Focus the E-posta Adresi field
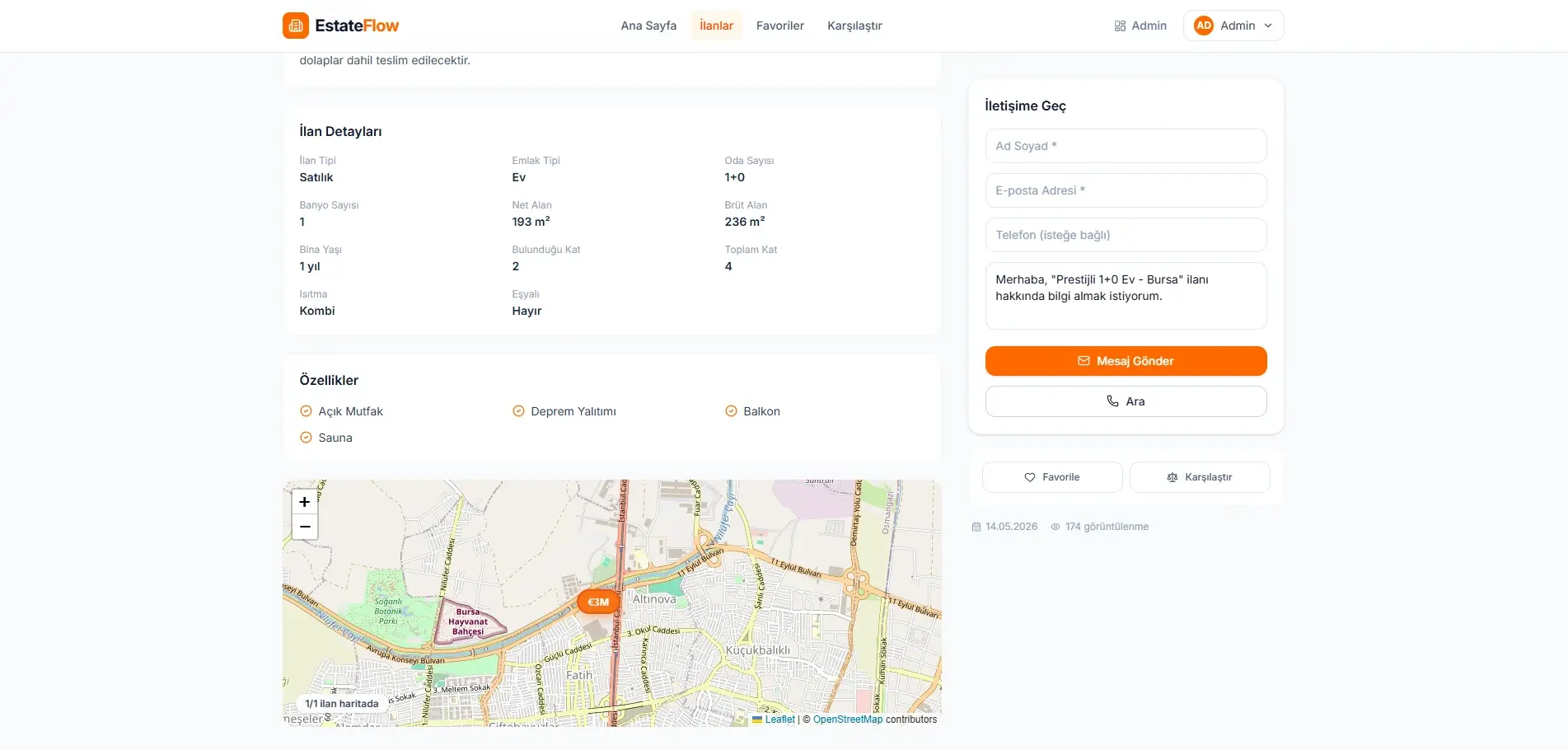 click(x=1126, y=190)
